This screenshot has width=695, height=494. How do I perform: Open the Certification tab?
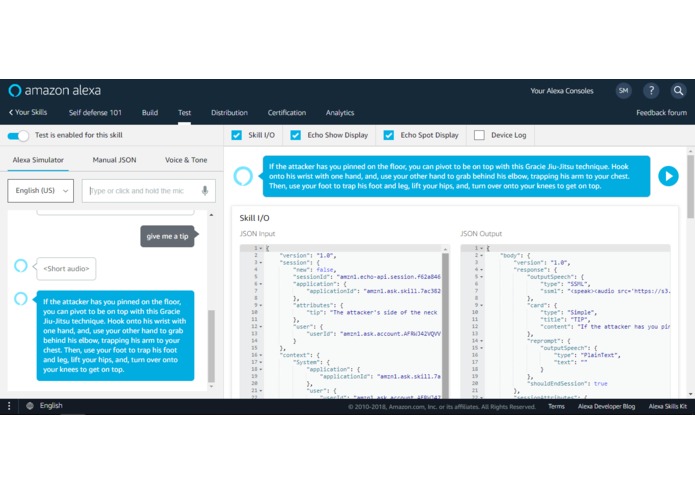point(287,113)
